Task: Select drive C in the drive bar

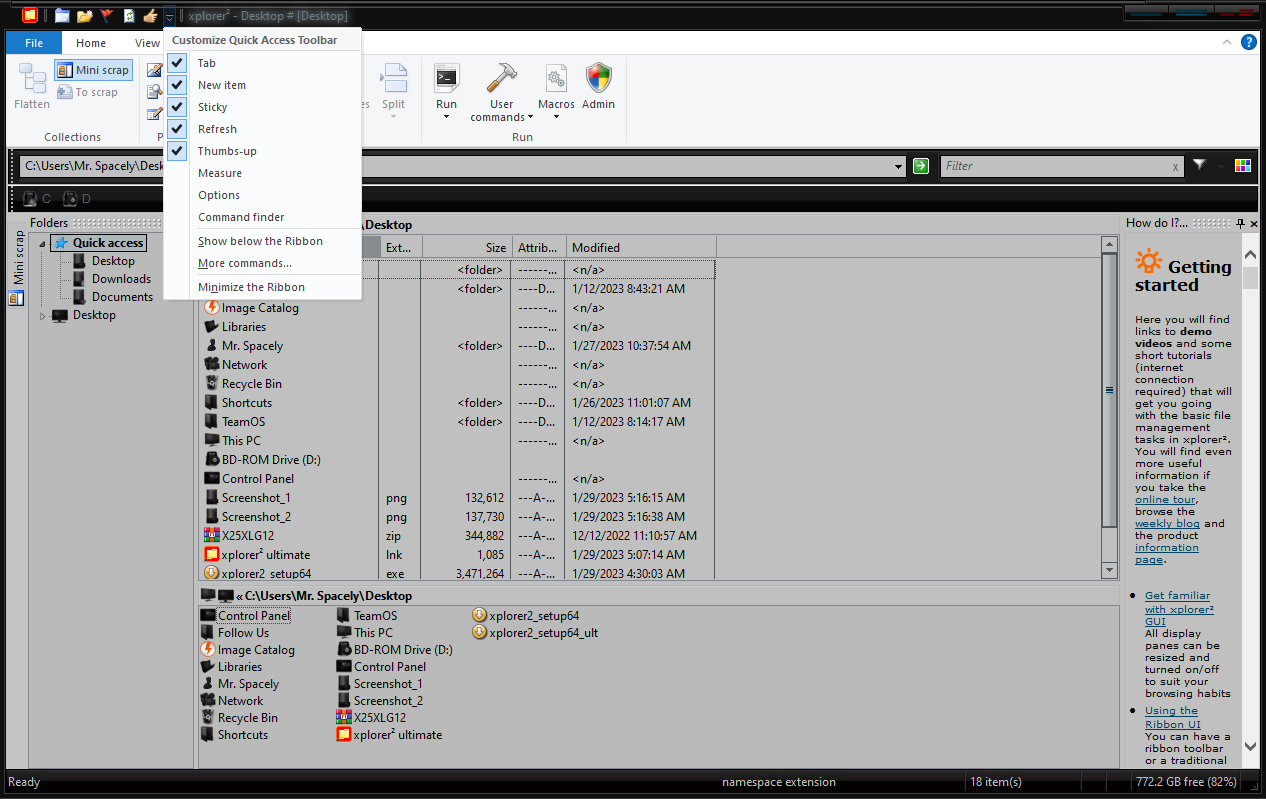Action: (37, 199)
